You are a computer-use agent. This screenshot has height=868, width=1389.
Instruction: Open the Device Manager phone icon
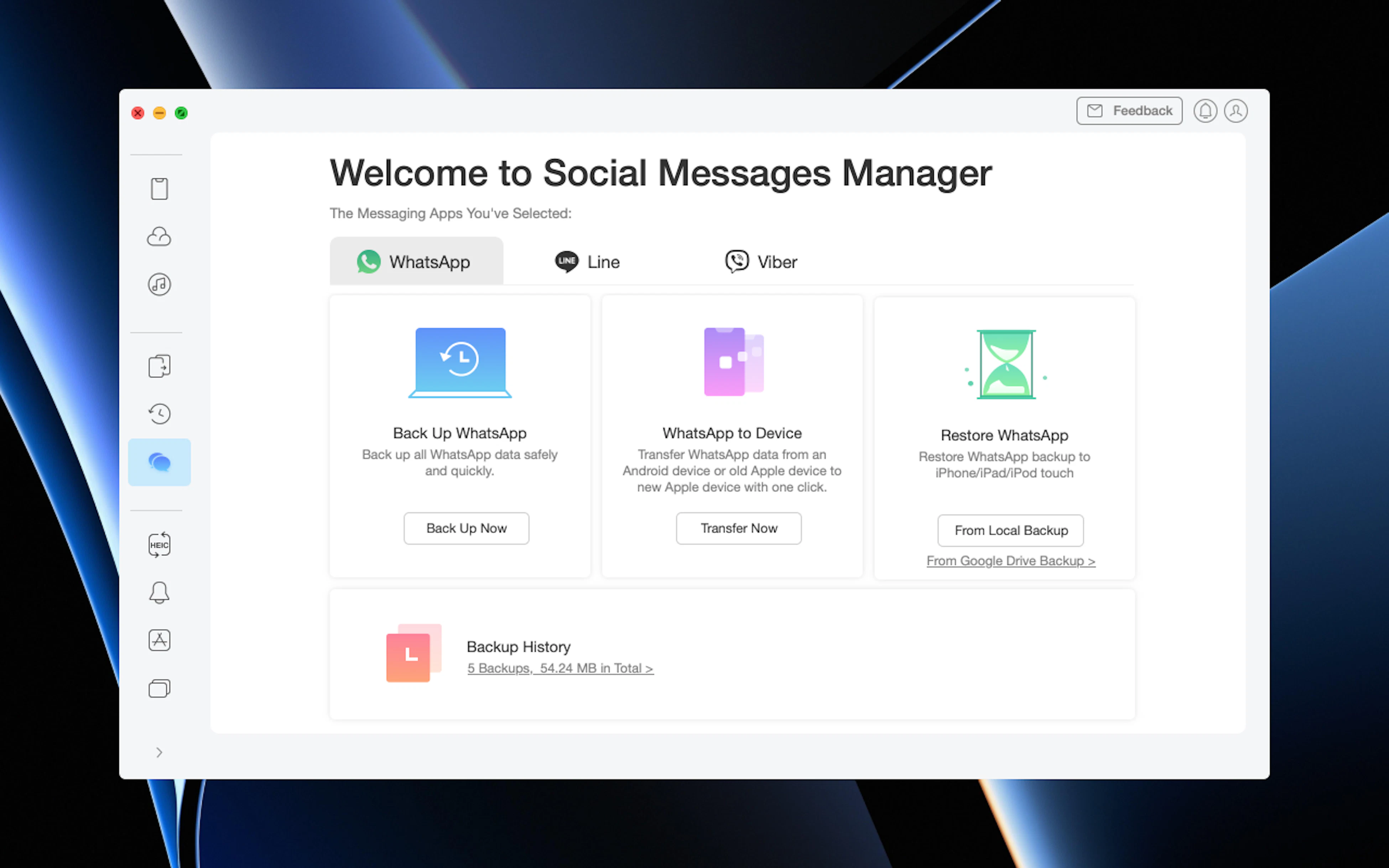pyautogui.click(x=159, y=188)
